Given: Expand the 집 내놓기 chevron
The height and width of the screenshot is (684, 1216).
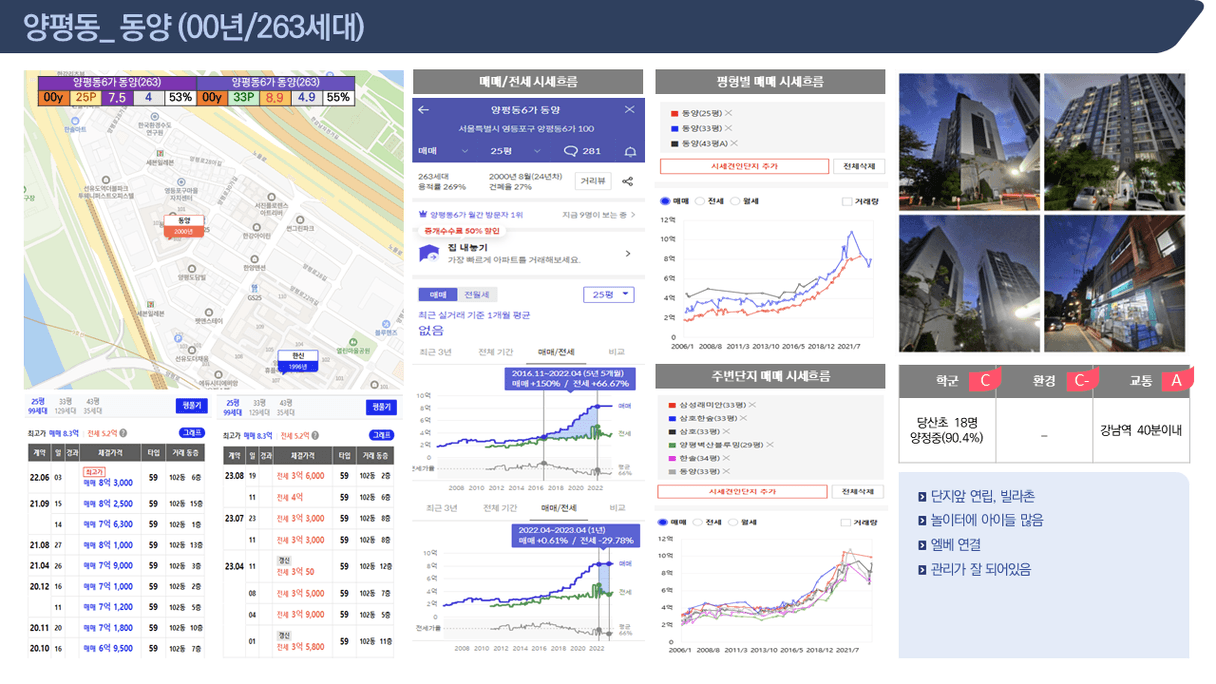Looking at the screenshot, I should click(627, 254).
